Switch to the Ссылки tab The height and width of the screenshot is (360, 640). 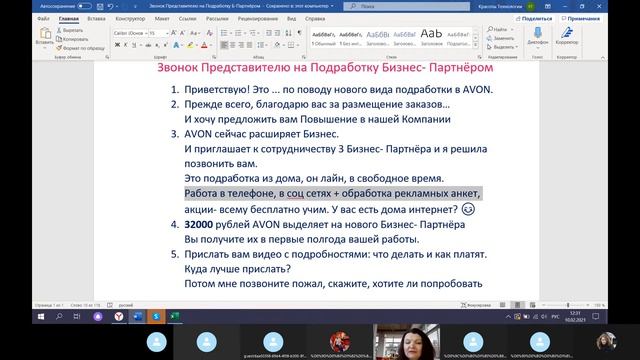pos(187,19)
